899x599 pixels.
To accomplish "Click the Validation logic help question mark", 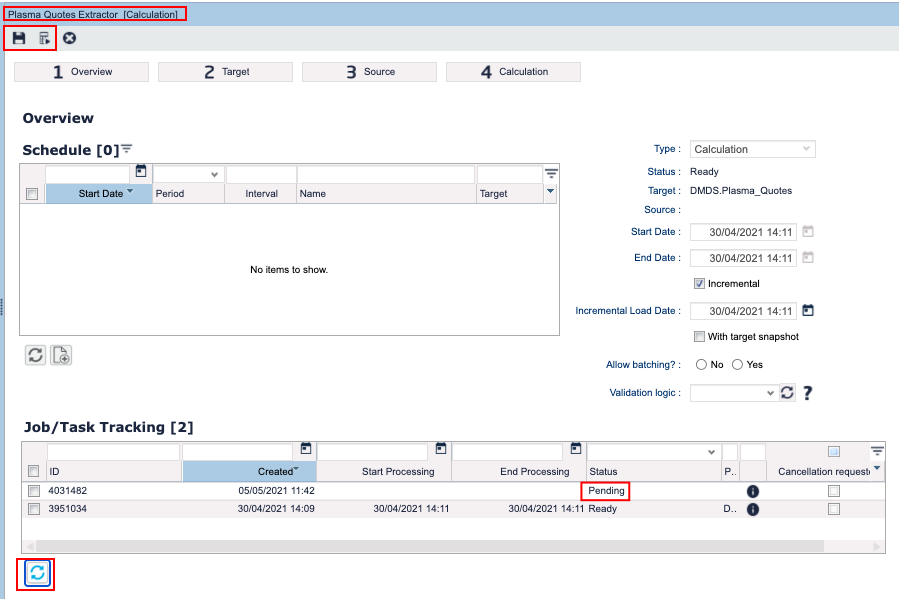I will pyautogui.click(x=807, y=393).
